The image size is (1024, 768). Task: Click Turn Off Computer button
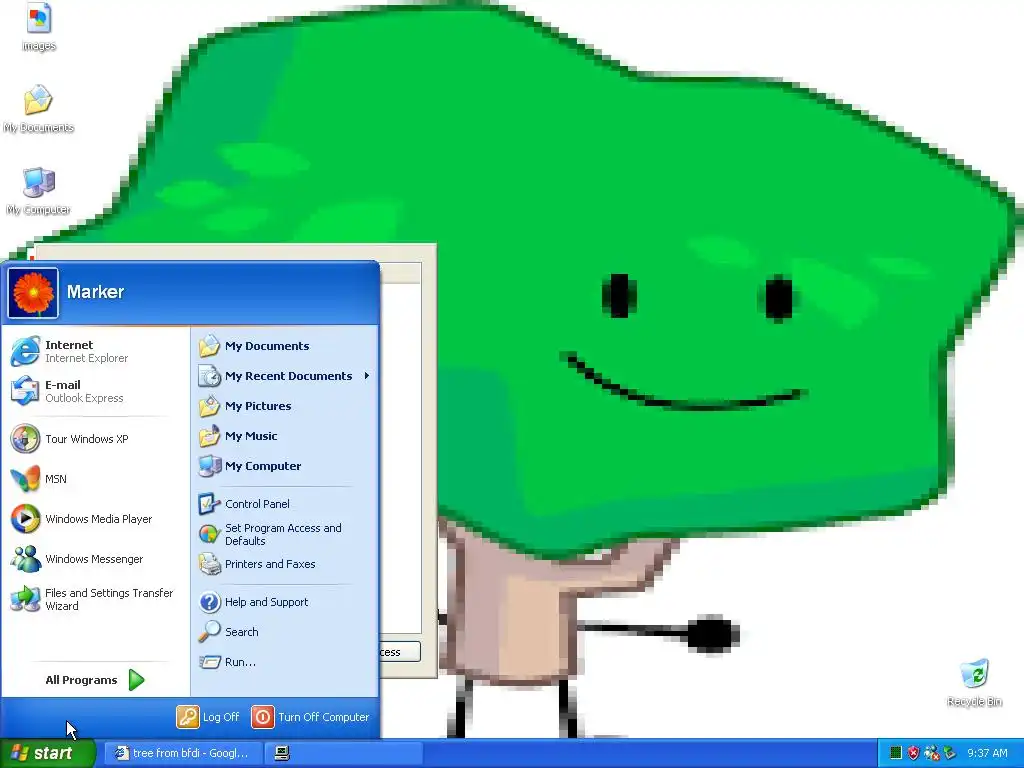[x=311, y=716]
